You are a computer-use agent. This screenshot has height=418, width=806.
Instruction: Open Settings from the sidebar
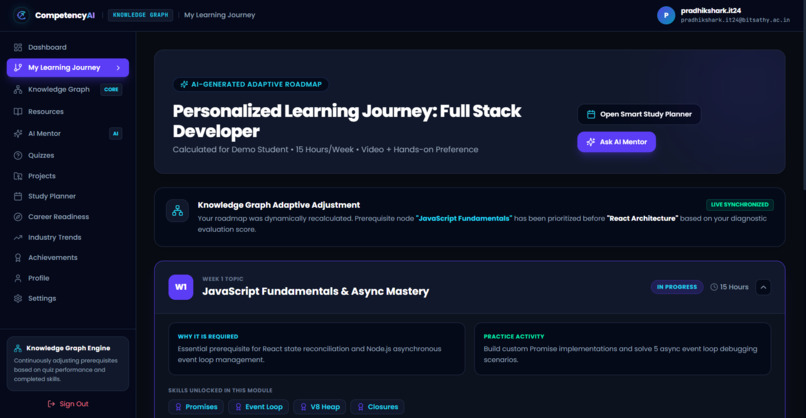coord(68,299)
